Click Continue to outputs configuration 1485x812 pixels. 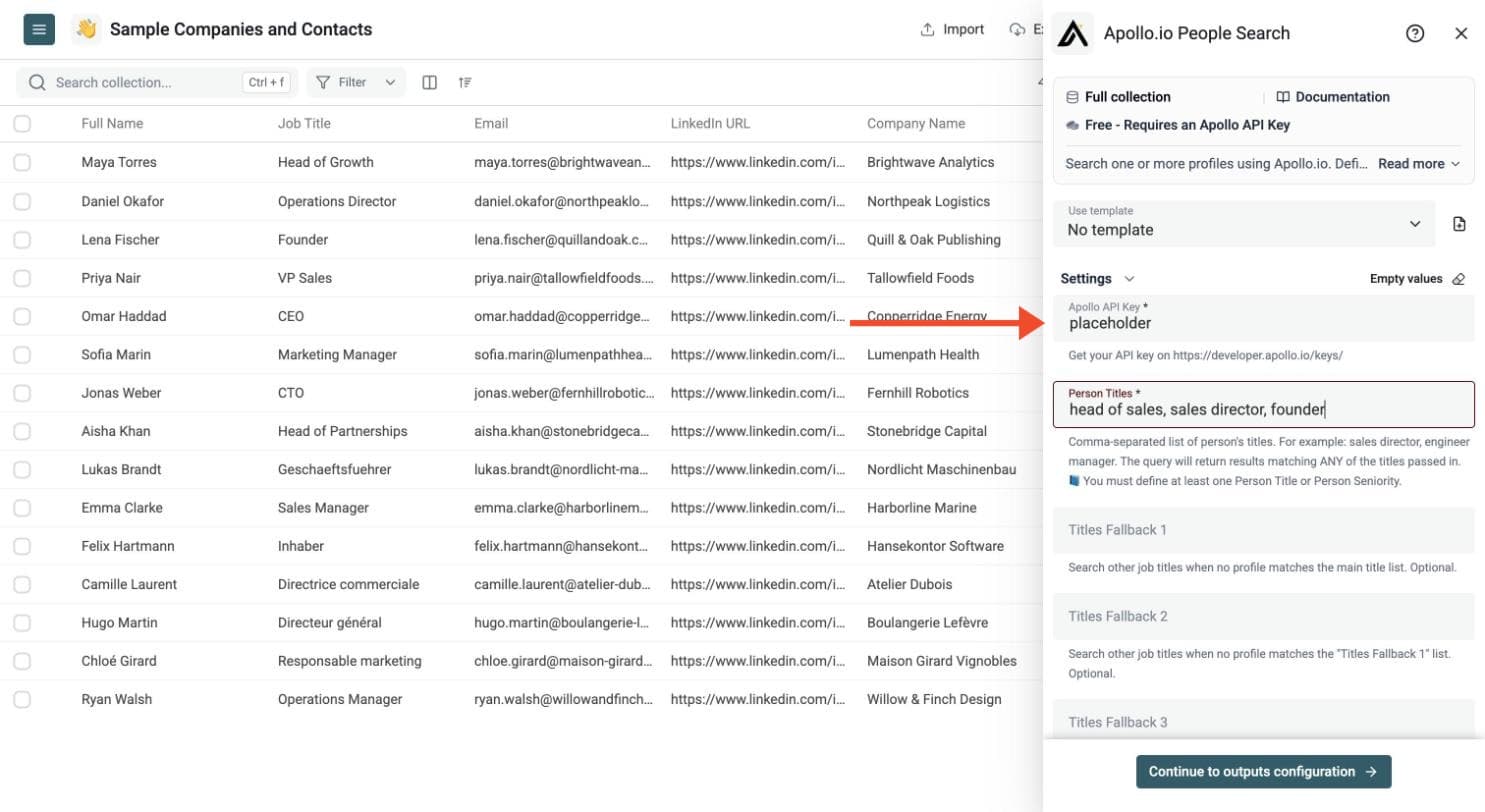click(x=1263, y=772)
